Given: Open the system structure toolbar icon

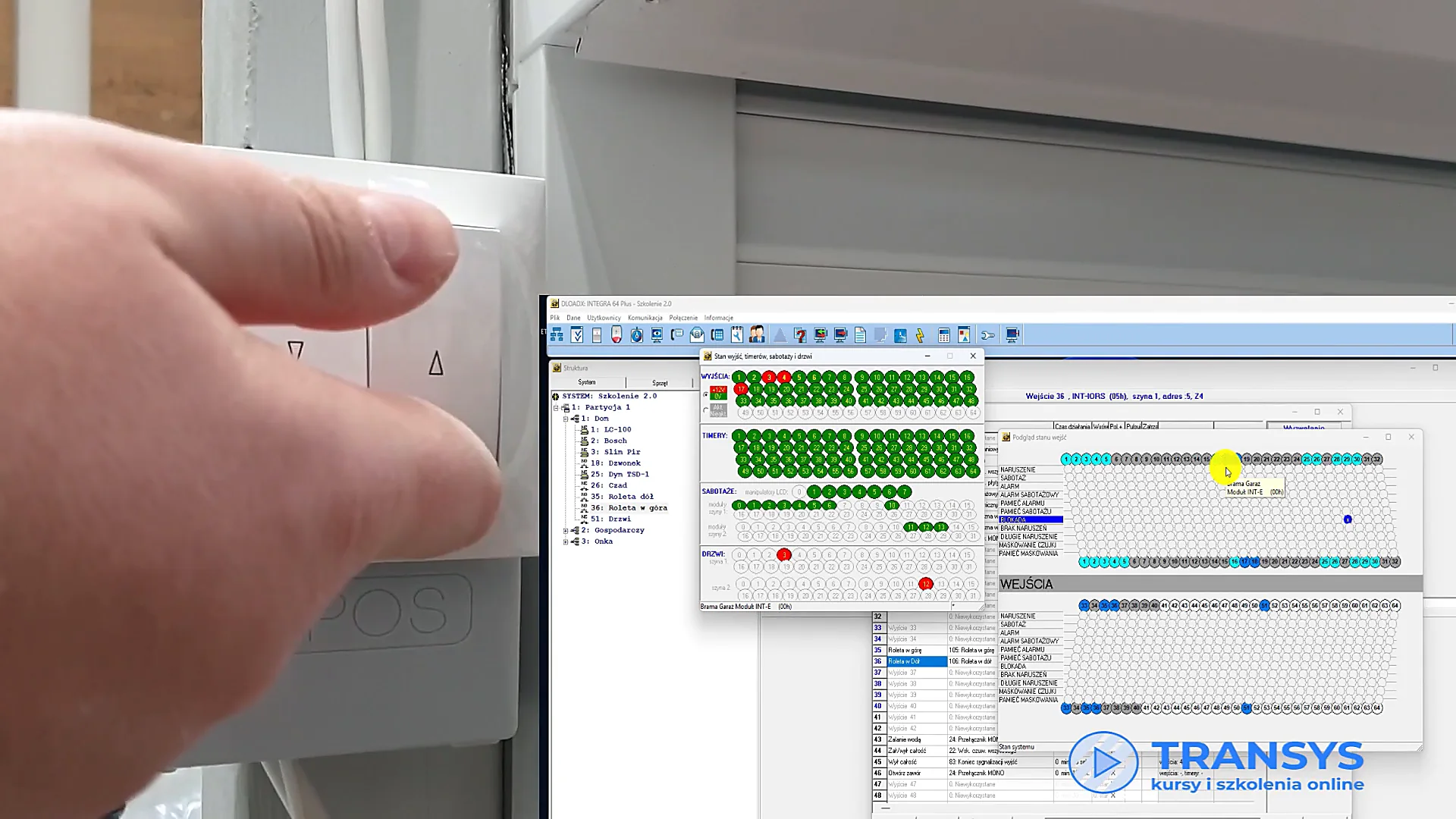Looking at the screenshot, I should click(557, 335).
